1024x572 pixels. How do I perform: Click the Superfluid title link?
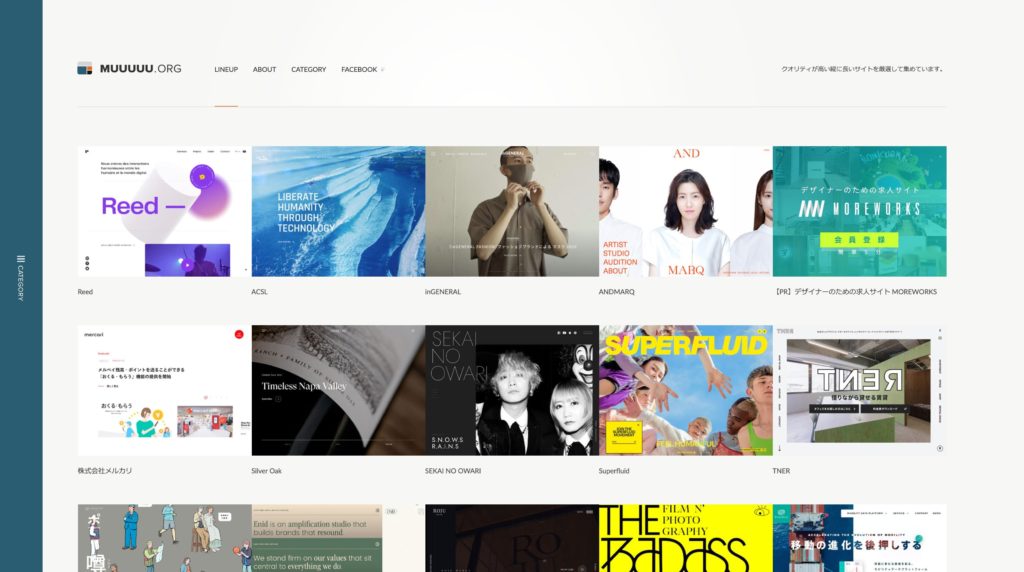(614, 471)
